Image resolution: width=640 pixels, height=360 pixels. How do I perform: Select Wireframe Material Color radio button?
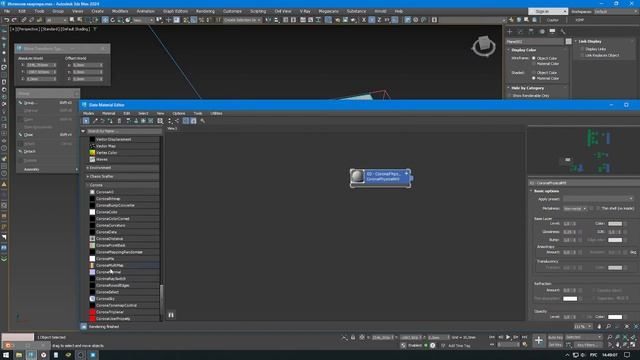coord(533,64)
